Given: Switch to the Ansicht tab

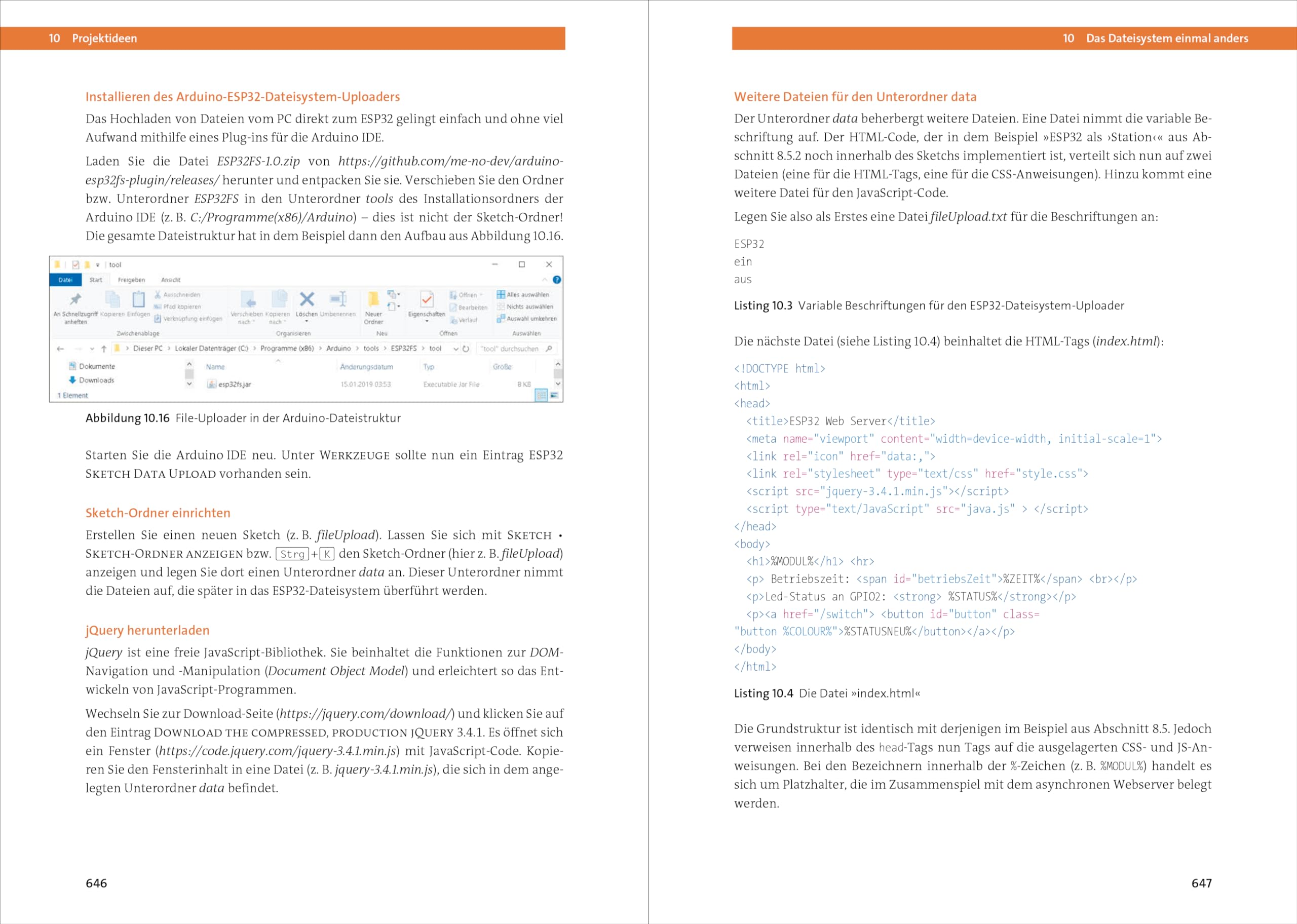Looking at the screenshot, I should [171, 279].
